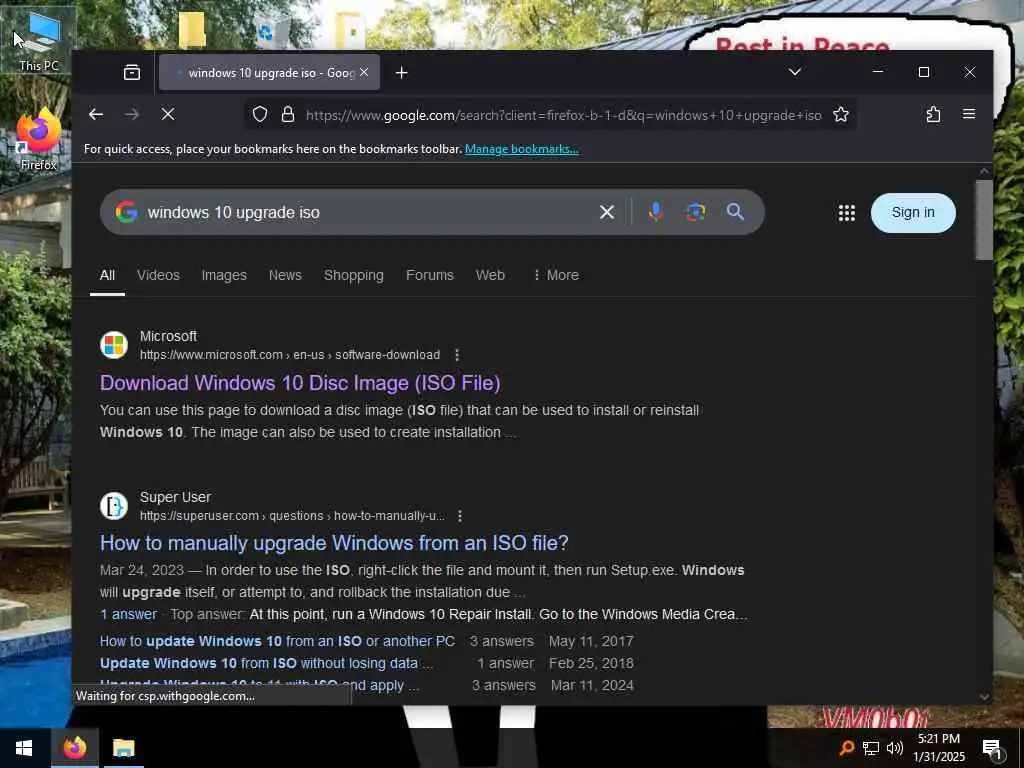Start voice search with microphone
Screen dimensions: 1024x768
pos(656,212)
